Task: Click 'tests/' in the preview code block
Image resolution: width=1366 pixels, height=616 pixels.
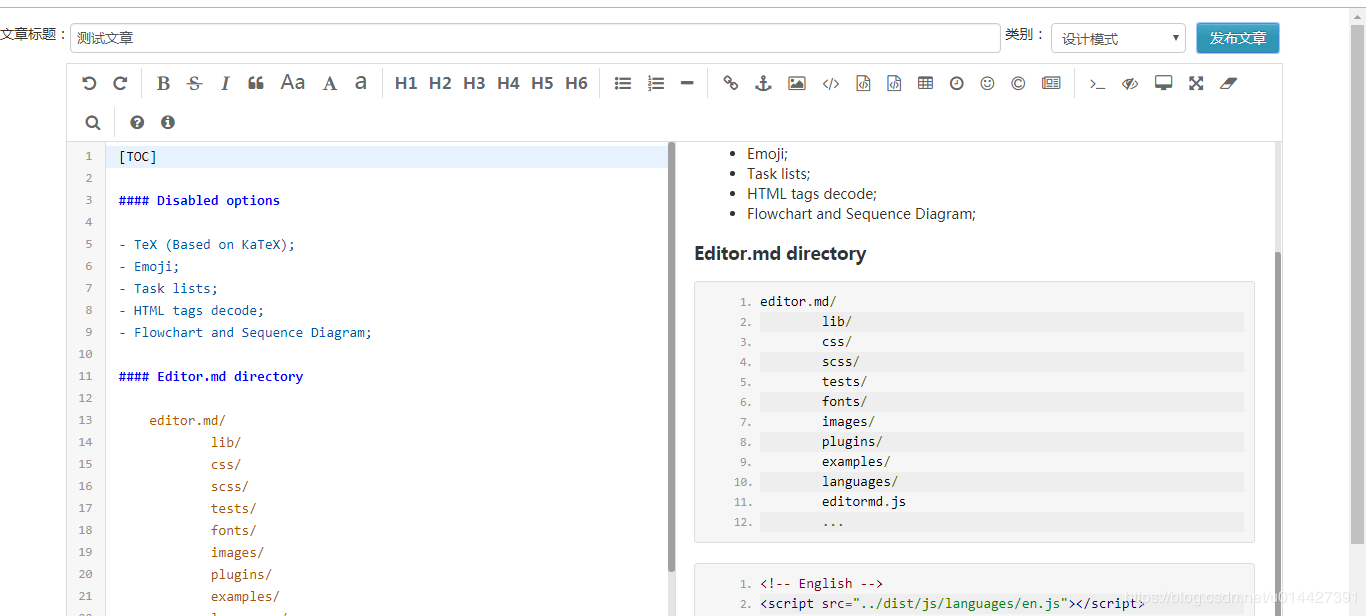Action: click(844, 382)
